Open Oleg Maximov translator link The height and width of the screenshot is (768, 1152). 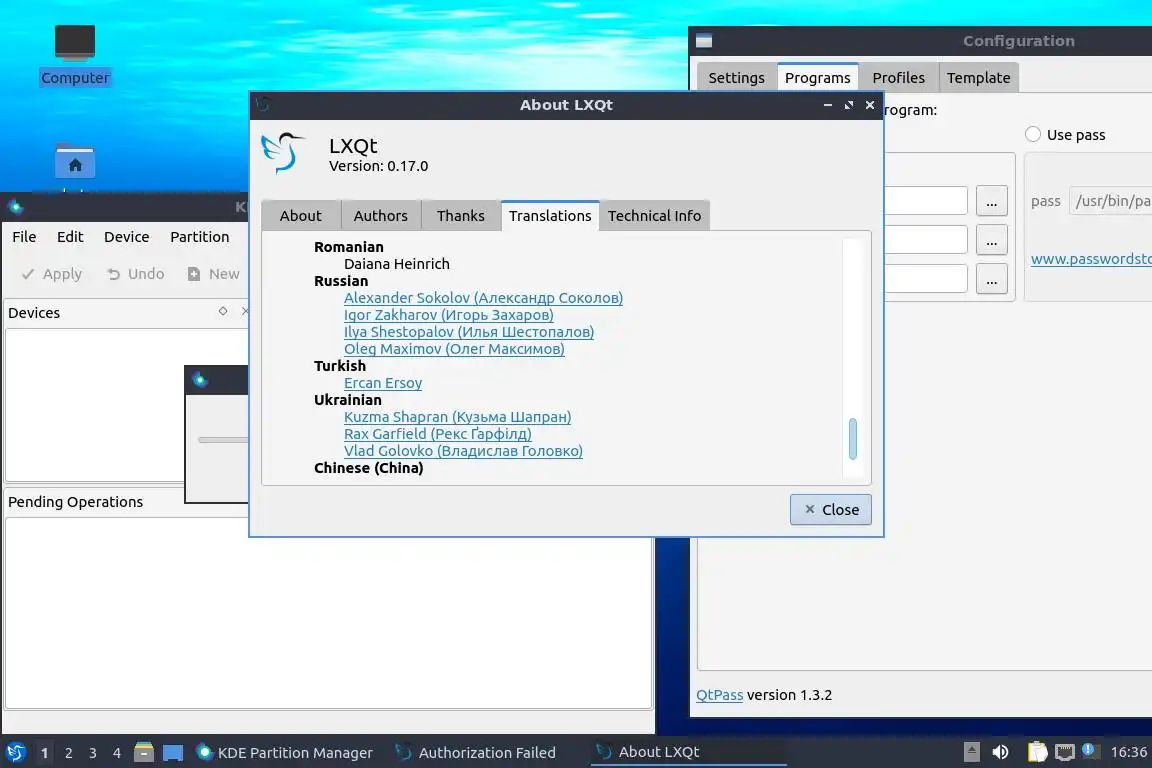454,348
